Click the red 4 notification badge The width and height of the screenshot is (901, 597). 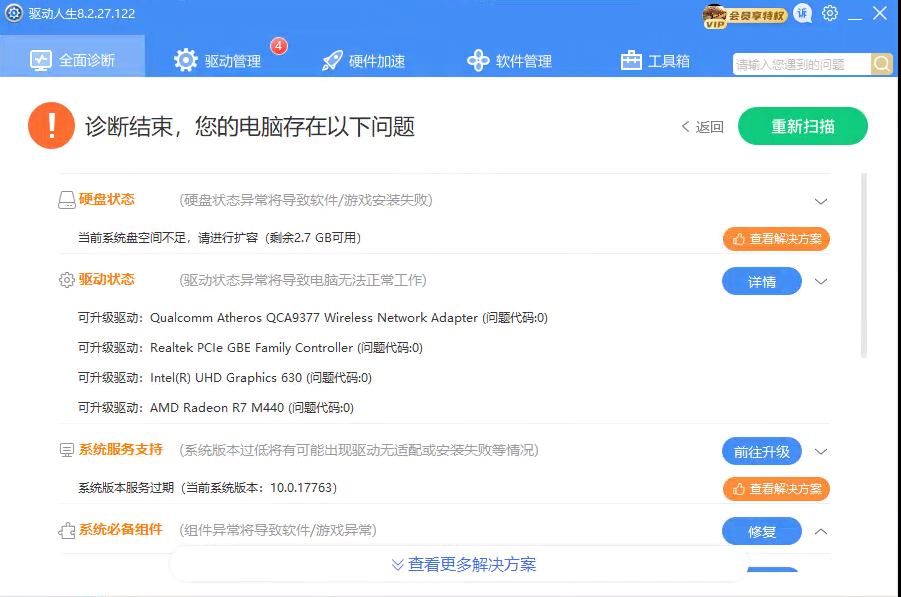point(279,46)
